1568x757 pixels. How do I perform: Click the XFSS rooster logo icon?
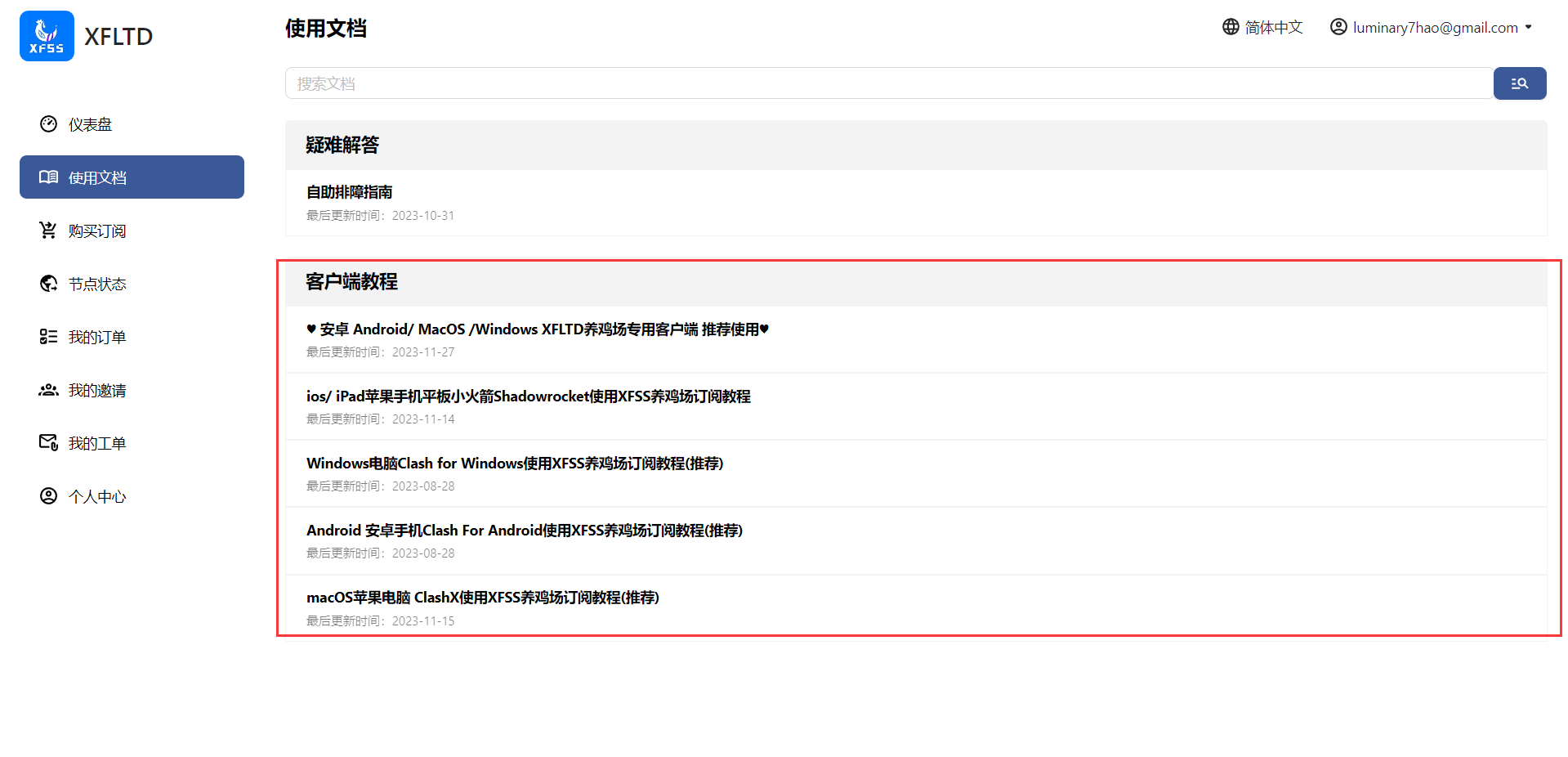coord(47,36)
